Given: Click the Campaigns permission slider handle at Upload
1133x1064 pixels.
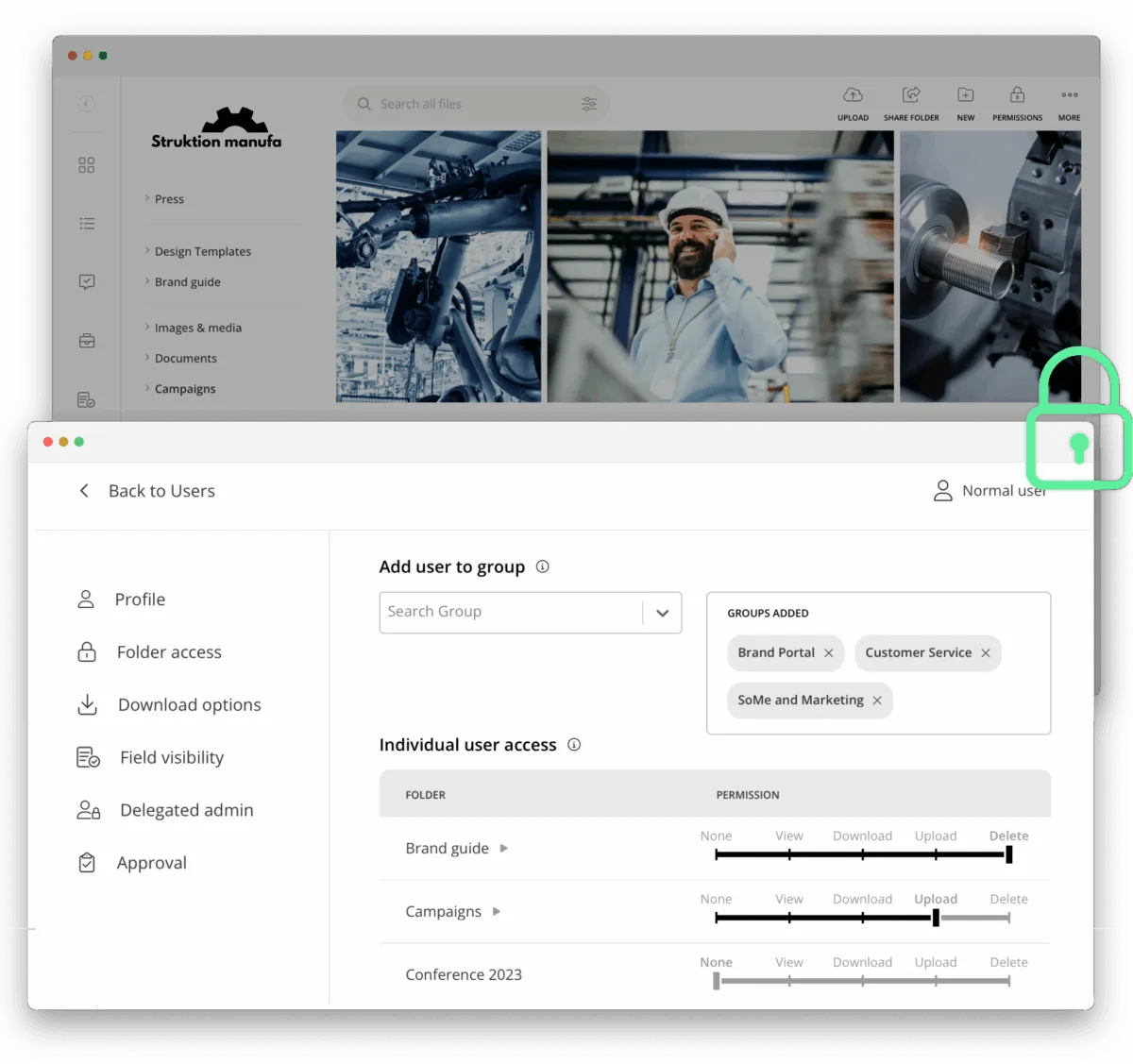Looking at the screenshot, I should [936, 918].
